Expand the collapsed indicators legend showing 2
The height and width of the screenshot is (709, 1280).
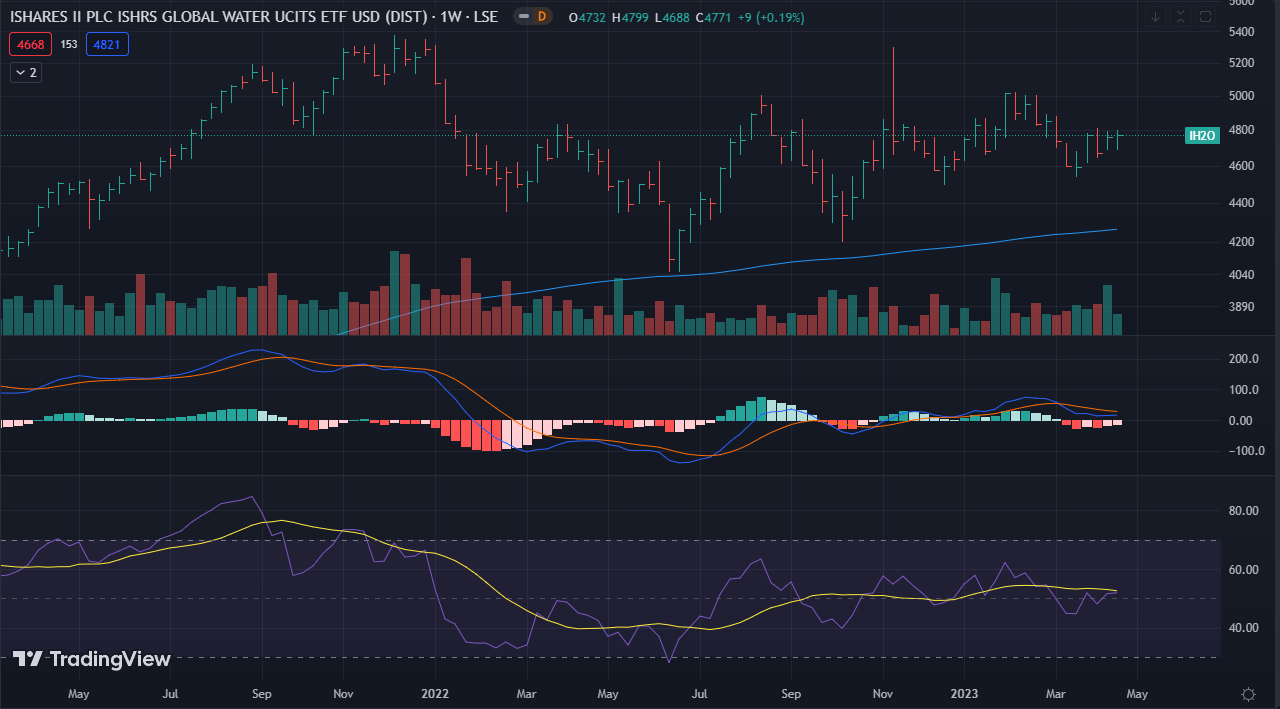(x=26, y=73)
